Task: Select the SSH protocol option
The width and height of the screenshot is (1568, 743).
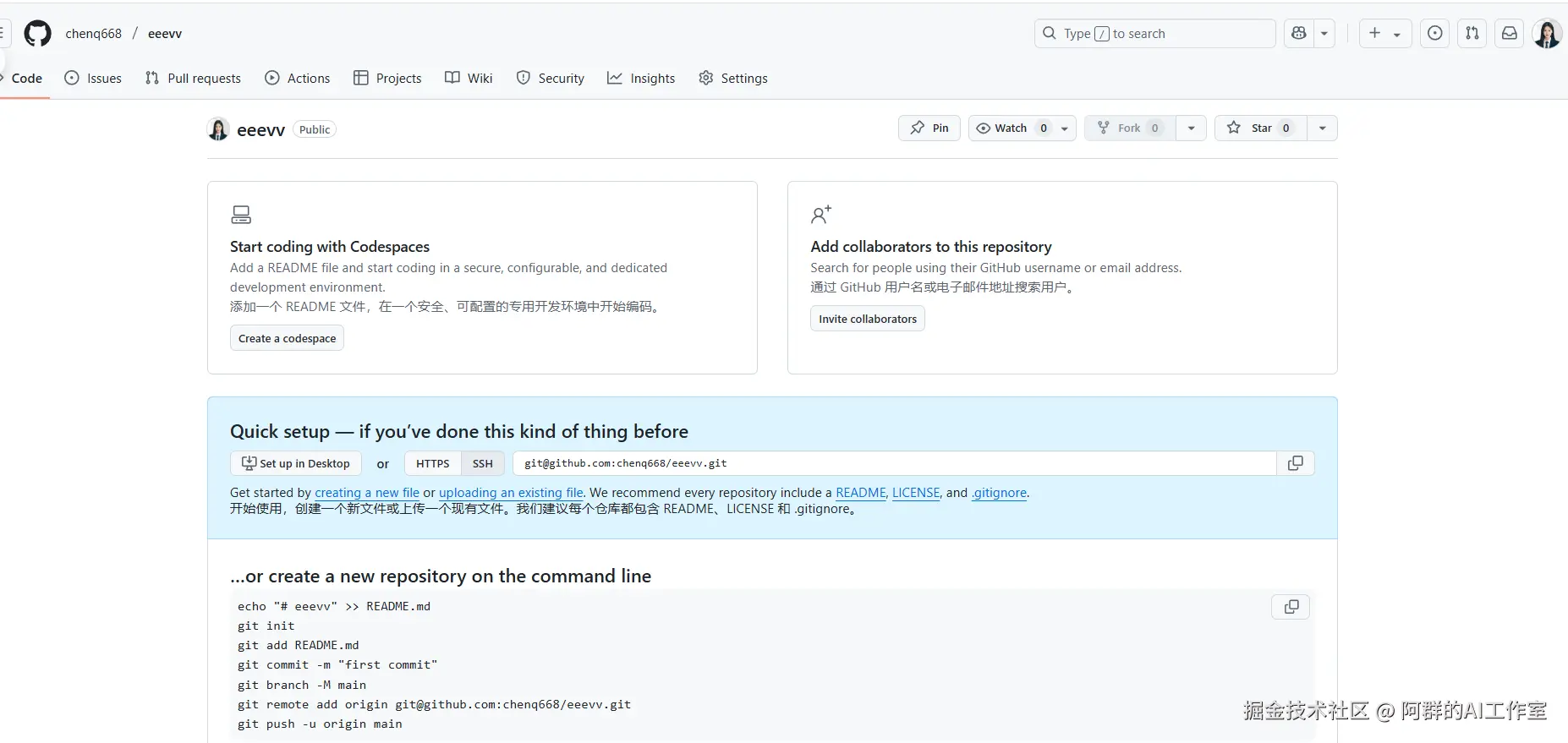Action: 482,463
